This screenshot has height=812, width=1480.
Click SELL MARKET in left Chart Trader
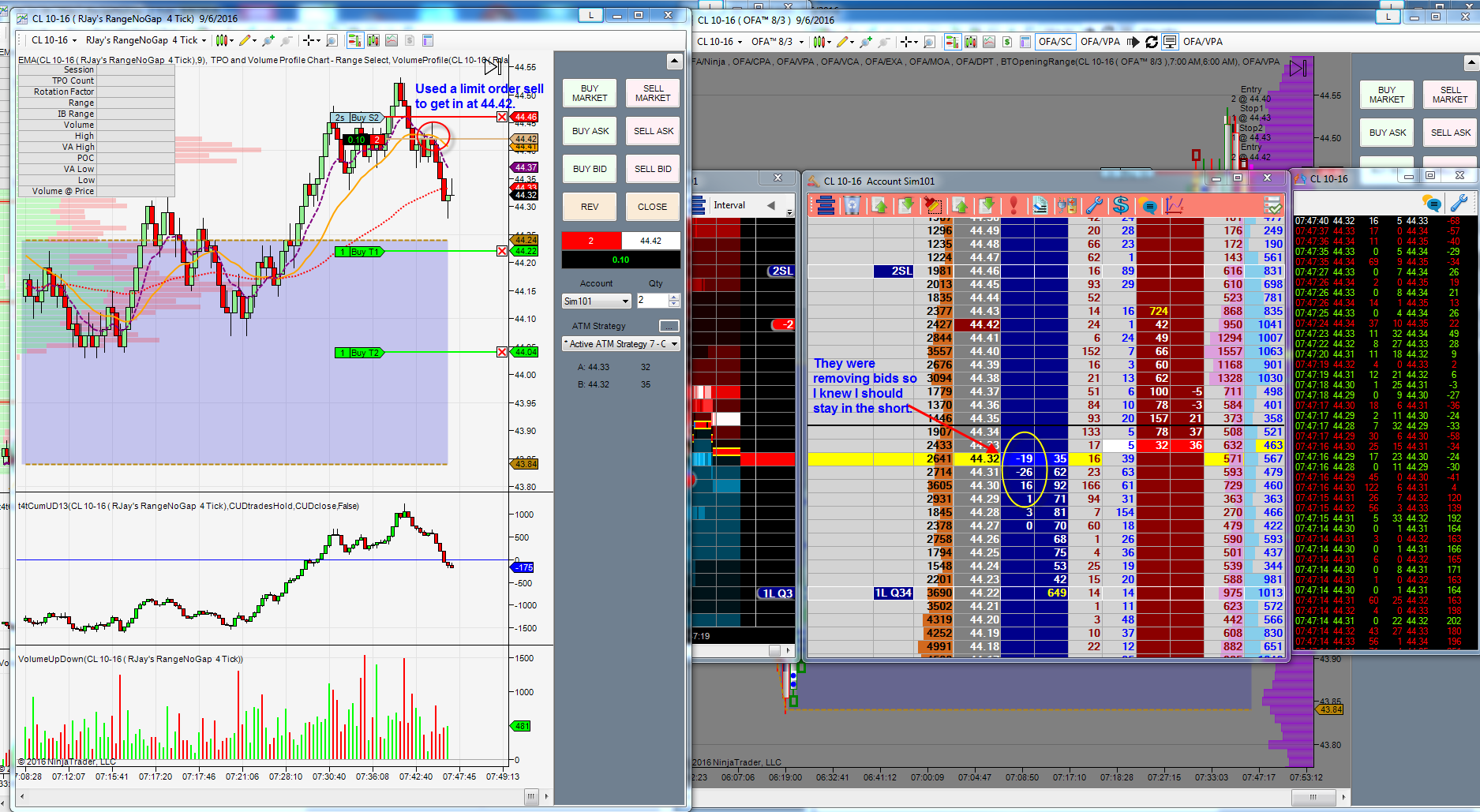pyautogui.click(x=653, y=93)
